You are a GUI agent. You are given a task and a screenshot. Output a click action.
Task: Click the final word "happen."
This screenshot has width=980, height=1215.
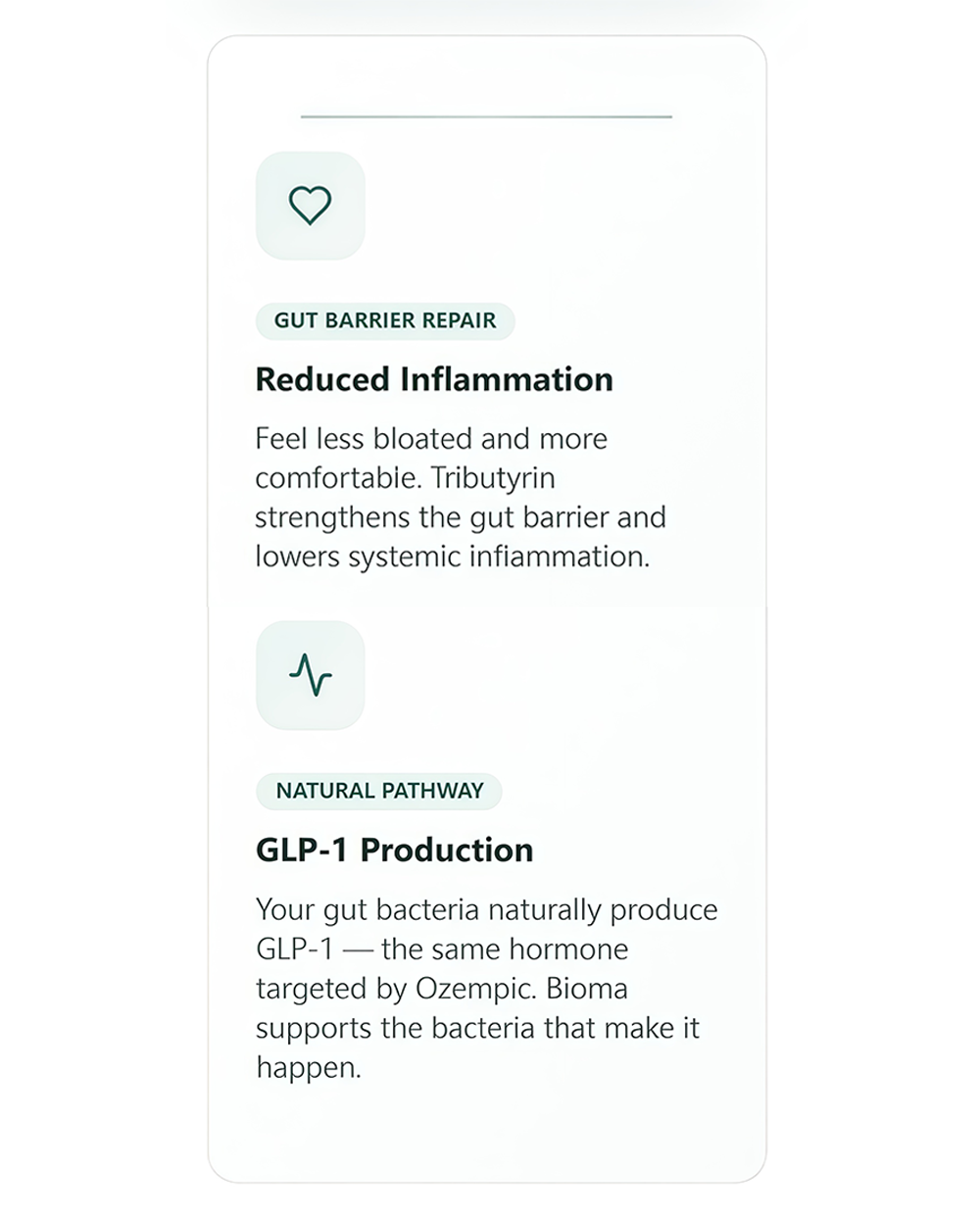pyautogui.click(x=309, y=1067)
